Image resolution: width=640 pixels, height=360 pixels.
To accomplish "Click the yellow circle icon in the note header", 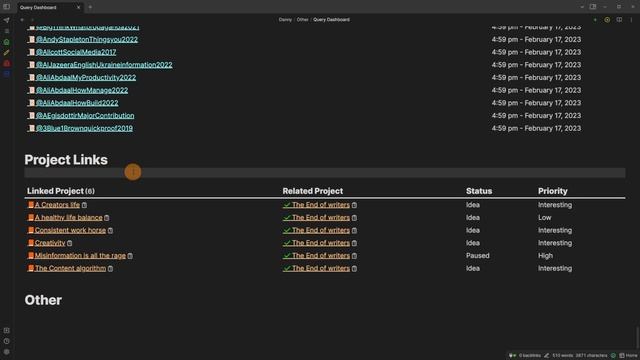I will [607, 20].
